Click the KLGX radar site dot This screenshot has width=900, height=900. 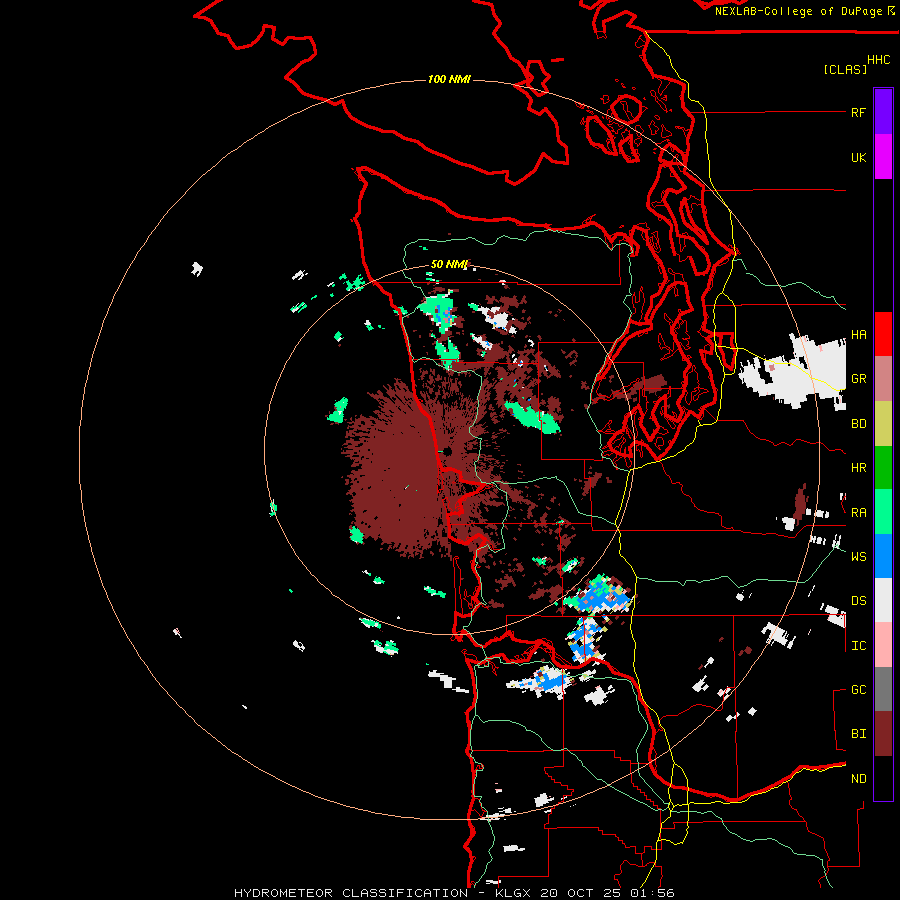tap(447, 452)
